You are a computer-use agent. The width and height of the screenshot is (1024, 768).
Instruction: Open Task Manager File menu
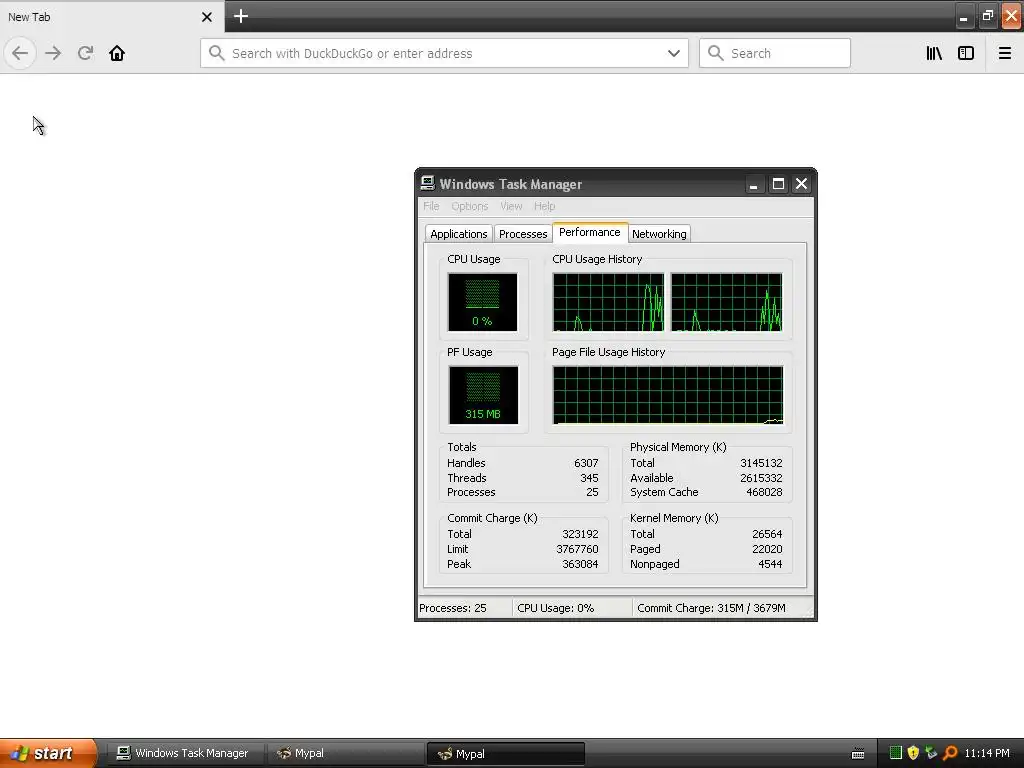click(431, 206)
